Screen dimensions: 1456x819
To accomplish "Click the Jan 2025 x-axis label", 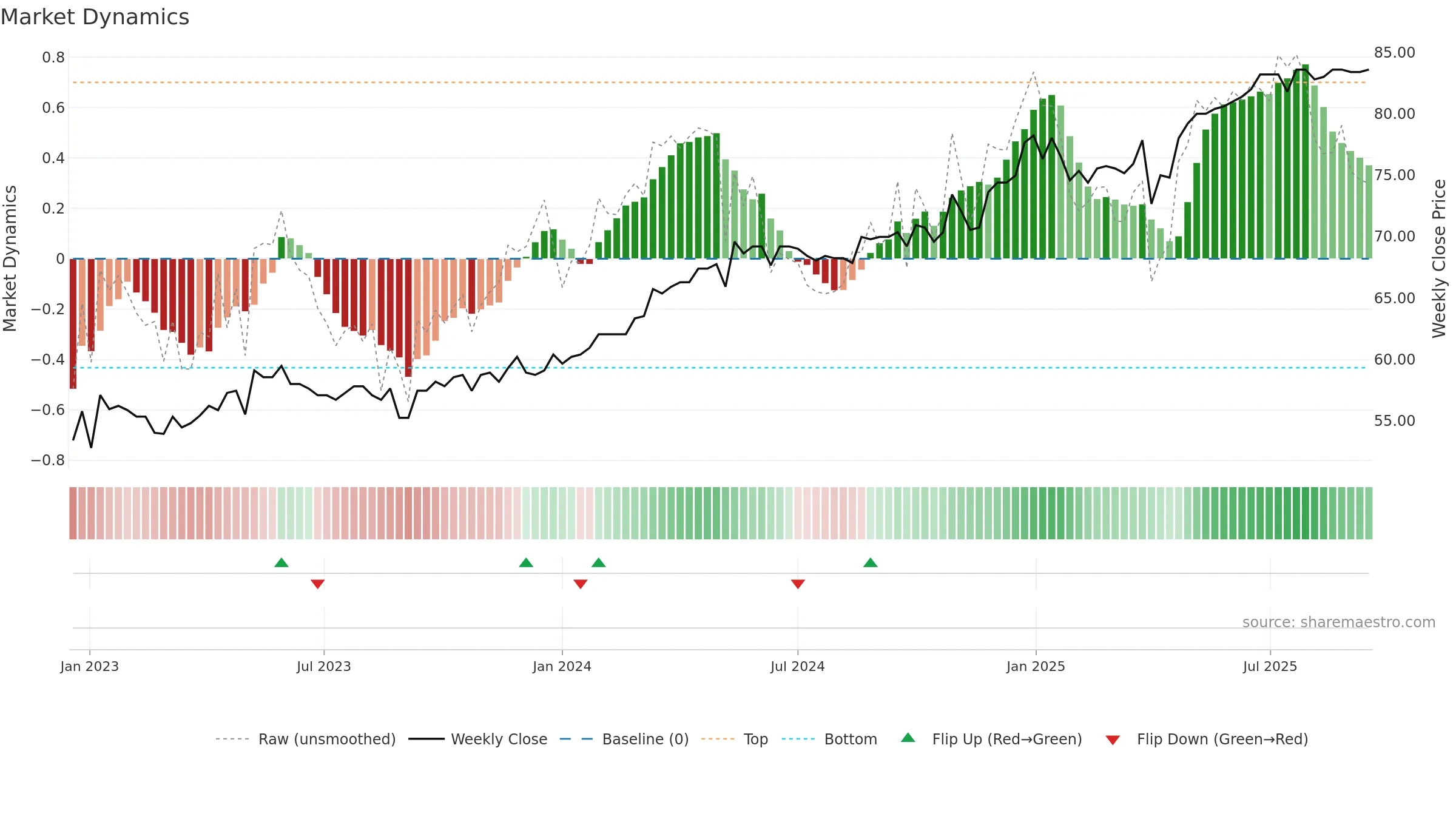I will pyautogui.click(x=1036, y=666).
